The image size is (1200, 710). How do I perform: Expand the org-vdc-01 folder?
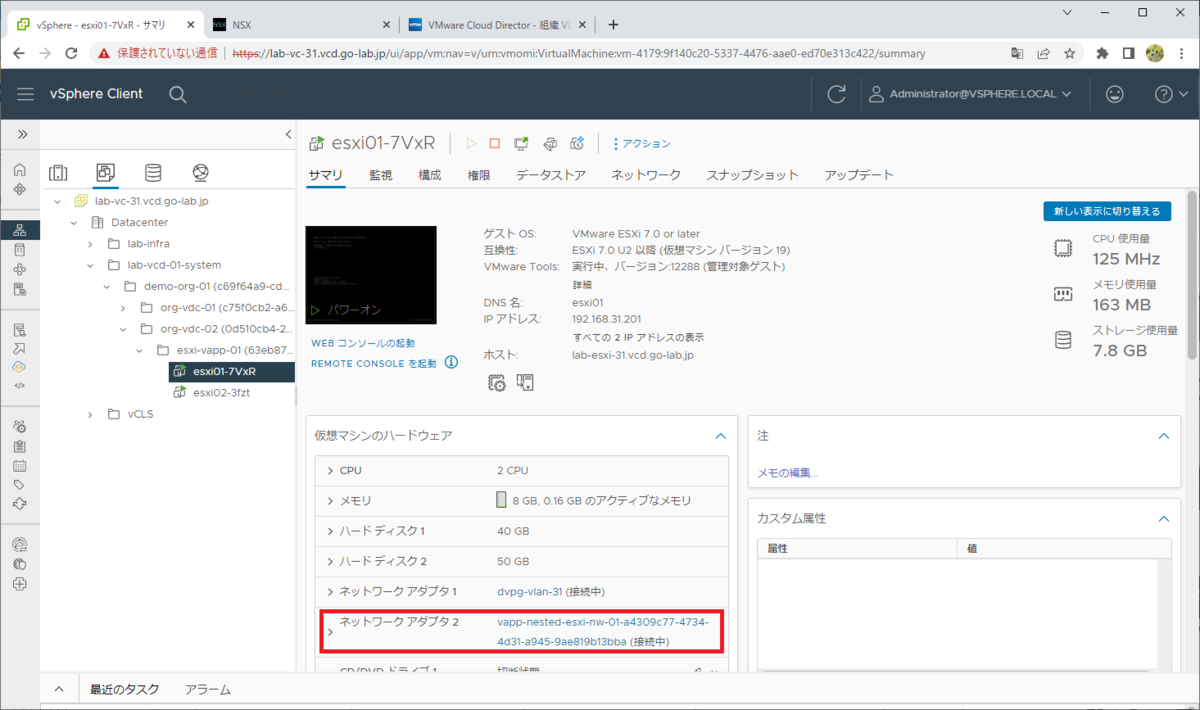[x=122, y=307]
